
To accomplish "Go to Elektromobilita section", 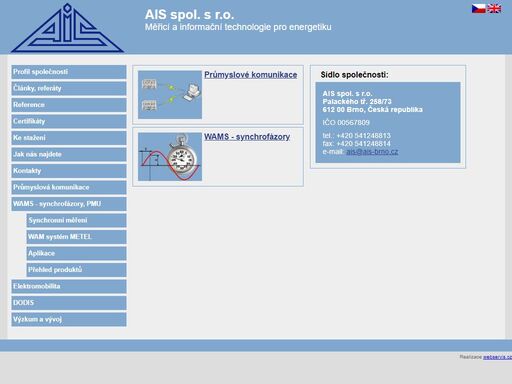I will click(x=69, y=286).
